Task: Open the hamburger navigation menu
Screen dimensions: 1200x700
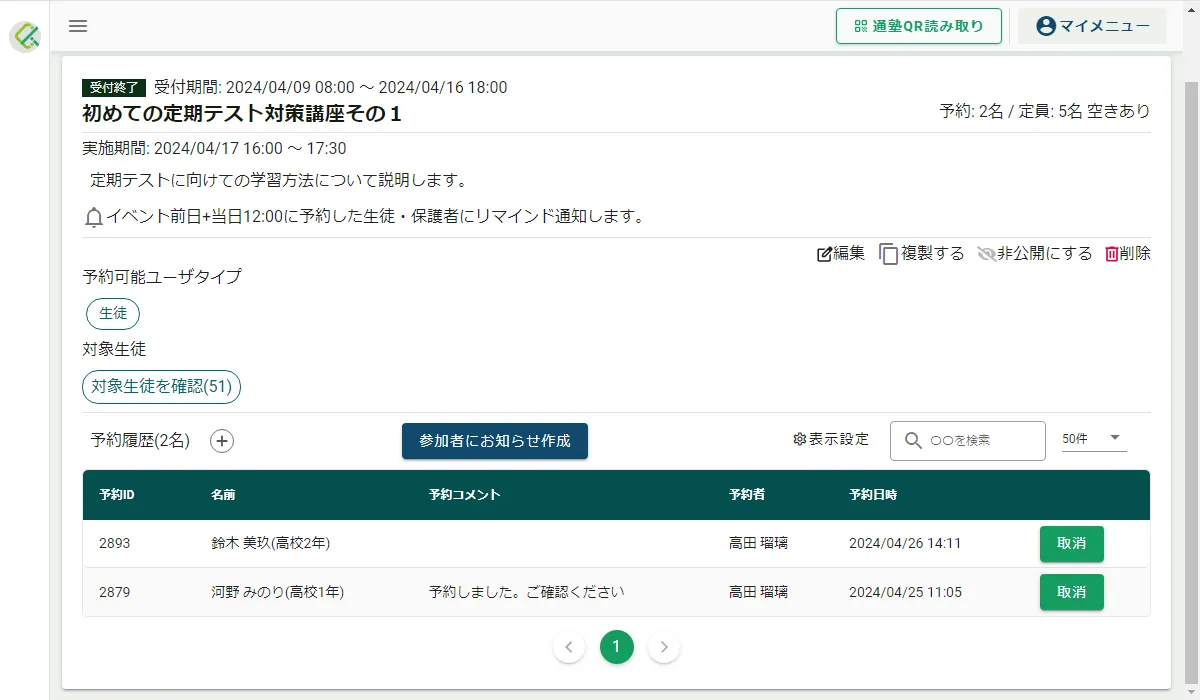Action: click(x=78, y=26)
